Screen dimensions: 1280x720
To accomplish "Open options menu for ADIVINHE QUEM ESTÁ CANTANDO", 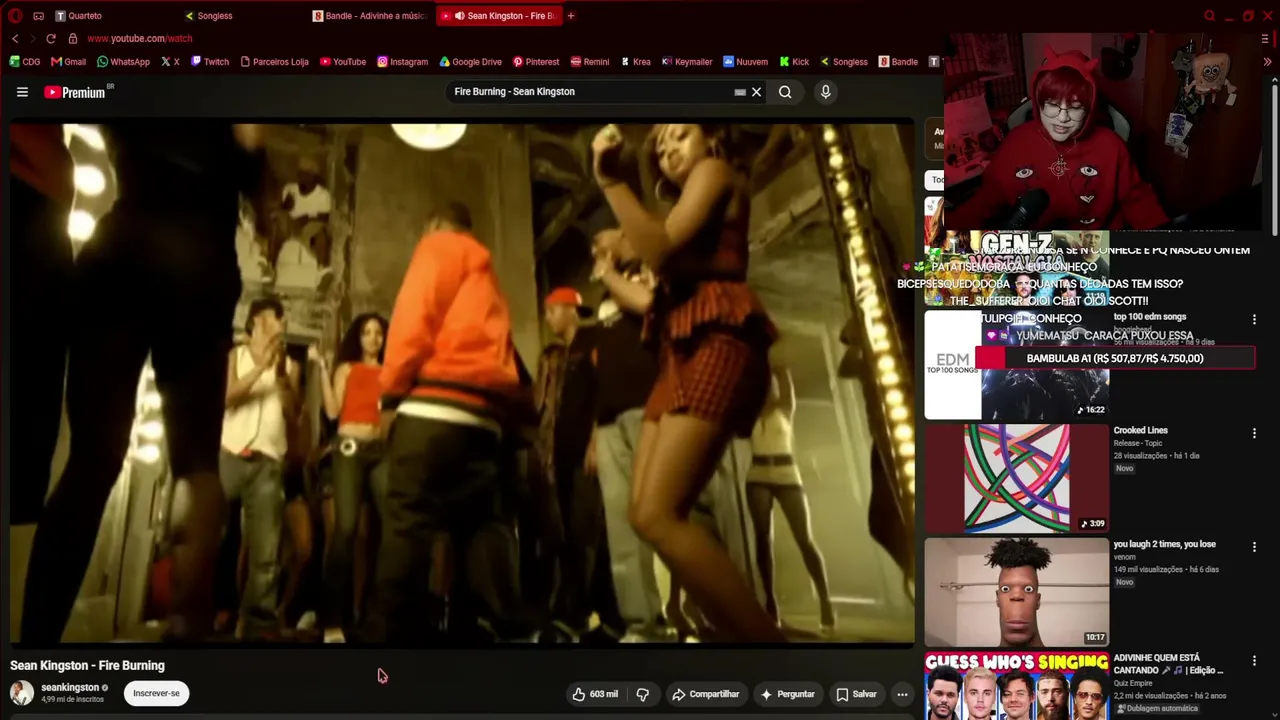I will (x=1254, y=661).
